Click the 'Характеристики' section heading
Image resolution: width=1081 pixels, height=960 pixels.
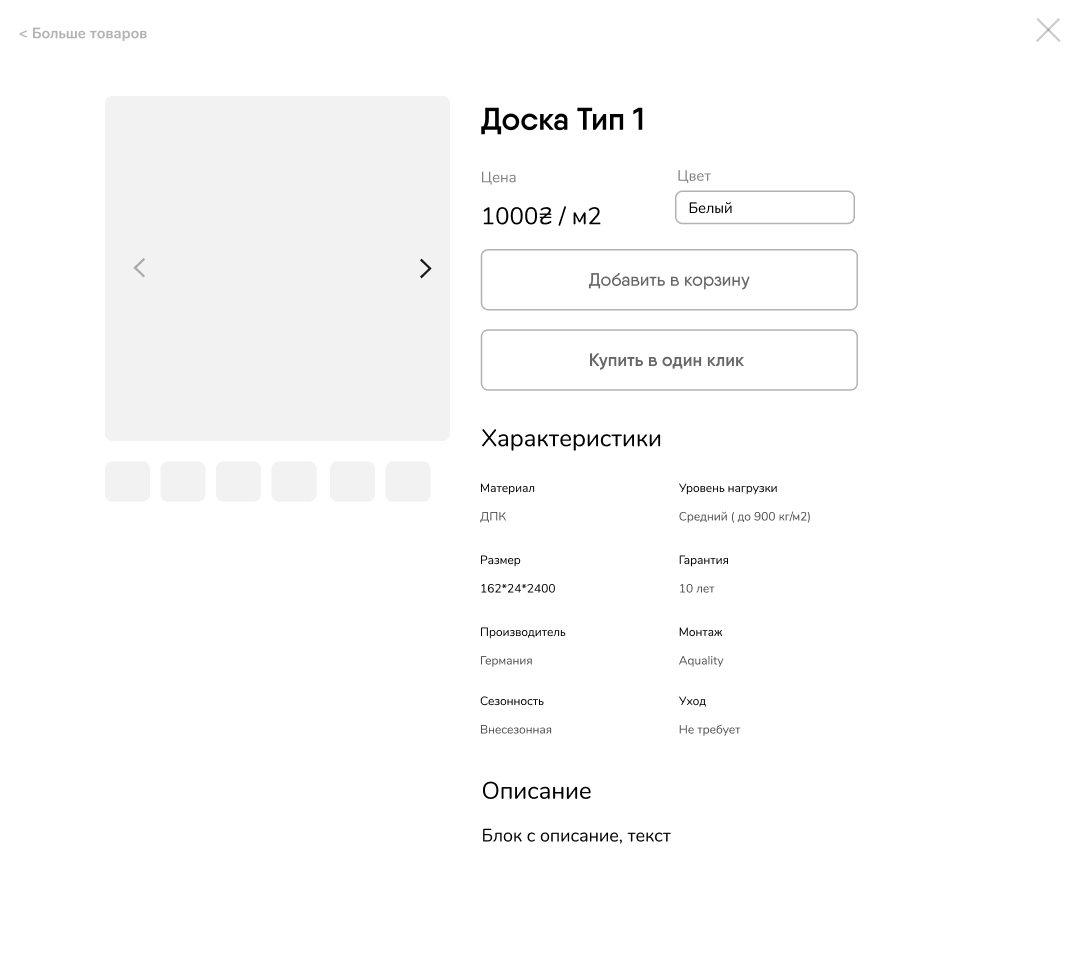click(x=571, y=439)
